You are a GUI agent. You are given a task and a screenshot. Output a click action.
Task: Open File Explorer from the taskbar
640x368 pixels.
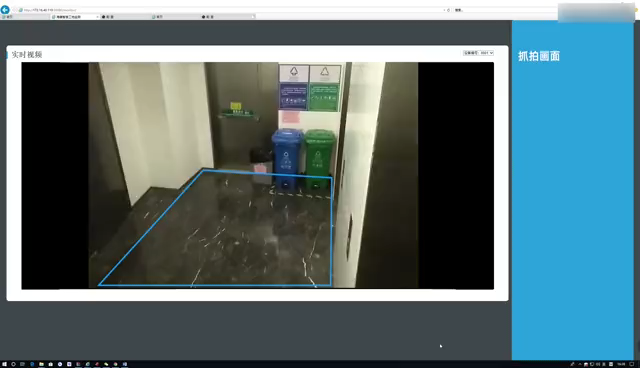pyautogui.click(x=41, y=364)
